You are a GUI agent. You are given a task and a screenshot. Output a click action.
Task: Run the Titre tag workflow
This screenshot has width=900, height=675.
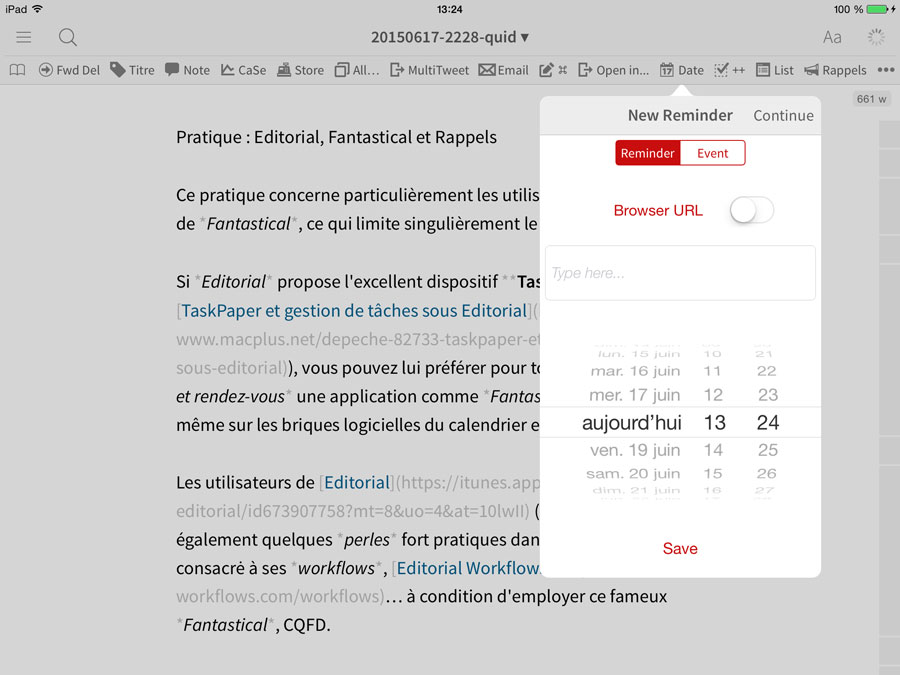pos(132,70)
